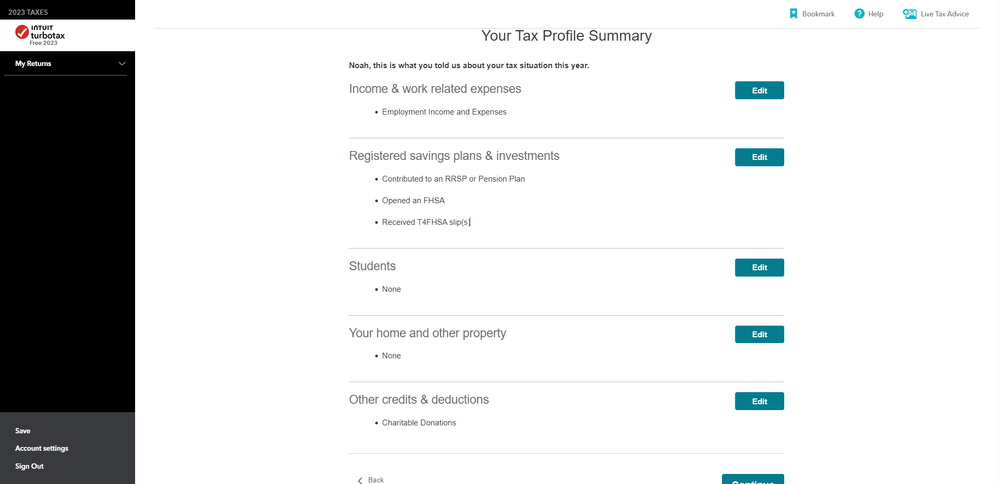Edit Your home and other property

pyautogui.click(x=759, y=334)
